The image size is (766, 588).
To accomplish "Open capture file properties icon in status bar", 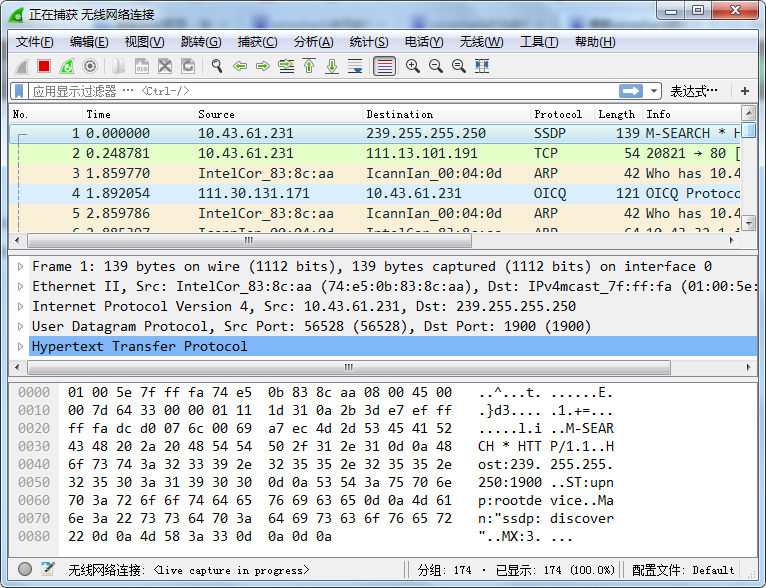I will tap(48, 569).
